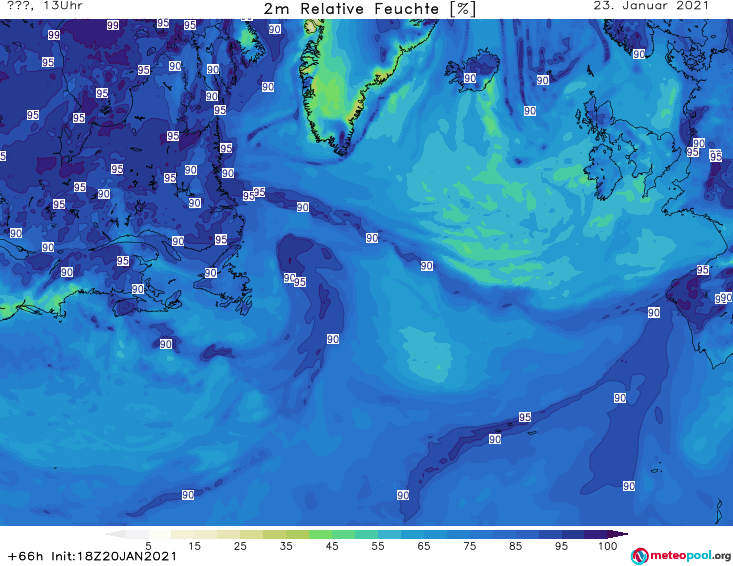Click the "+66h Init:18Z20JAN2021" forecast text
The image size is (733, 566).
pos(92,556)
